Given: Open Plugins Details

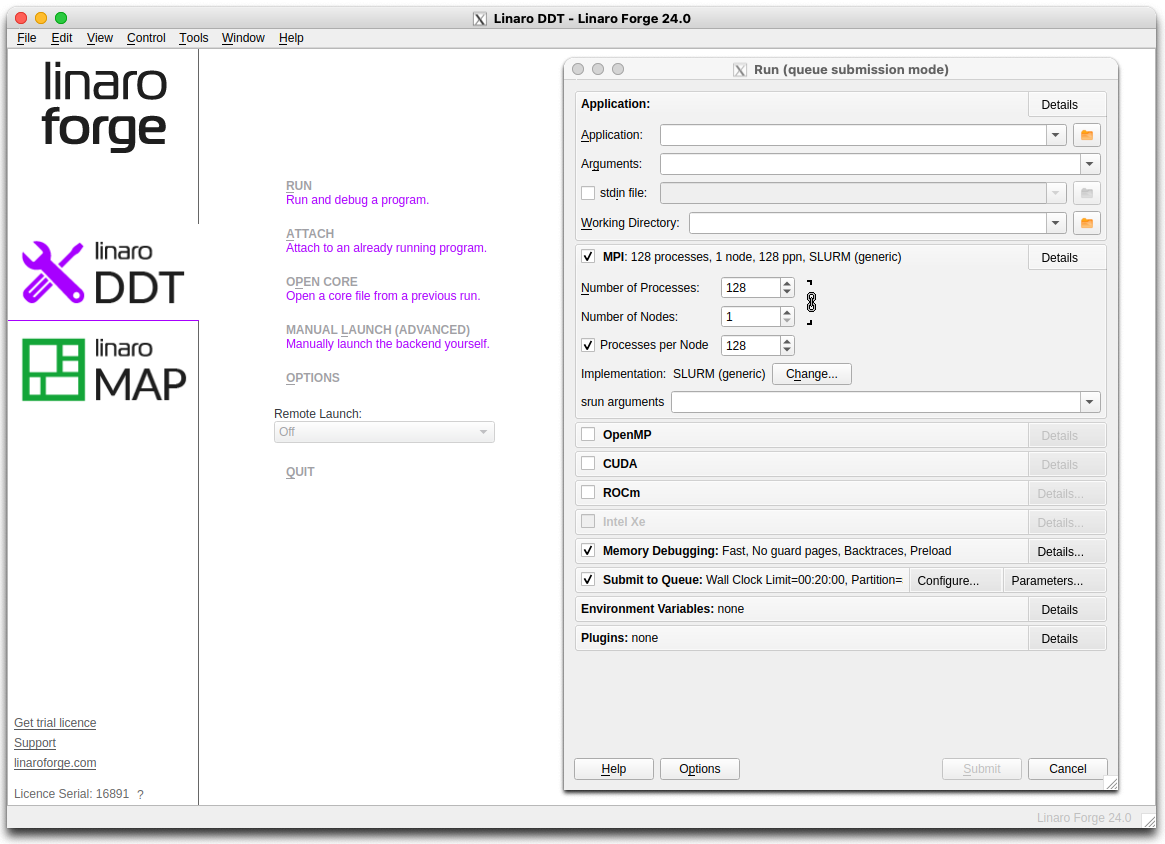Looking at the screenshot, I should pos(1067,638).
